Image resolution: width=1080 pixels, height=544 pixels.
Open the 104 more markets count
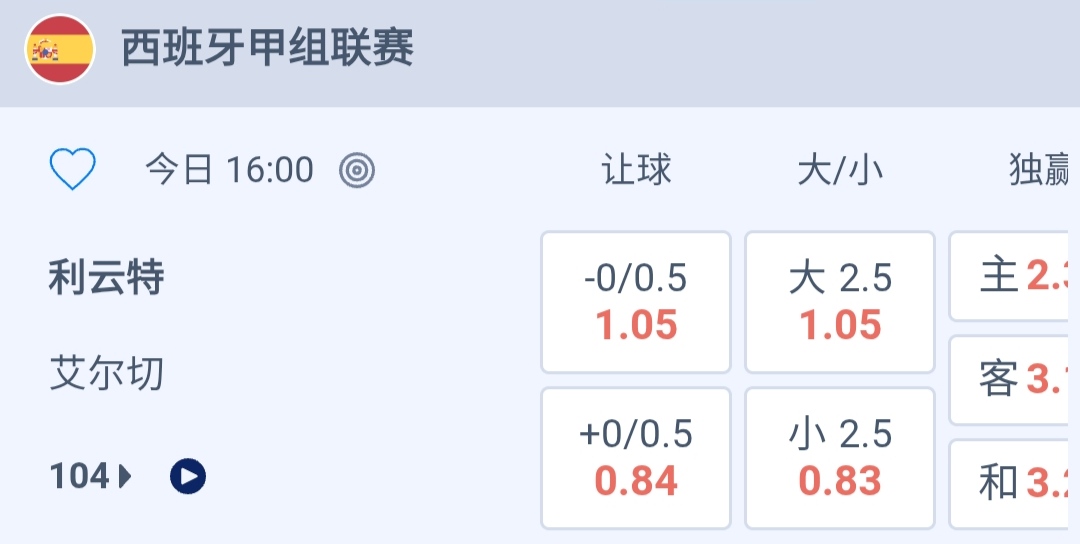click(79, 477)
